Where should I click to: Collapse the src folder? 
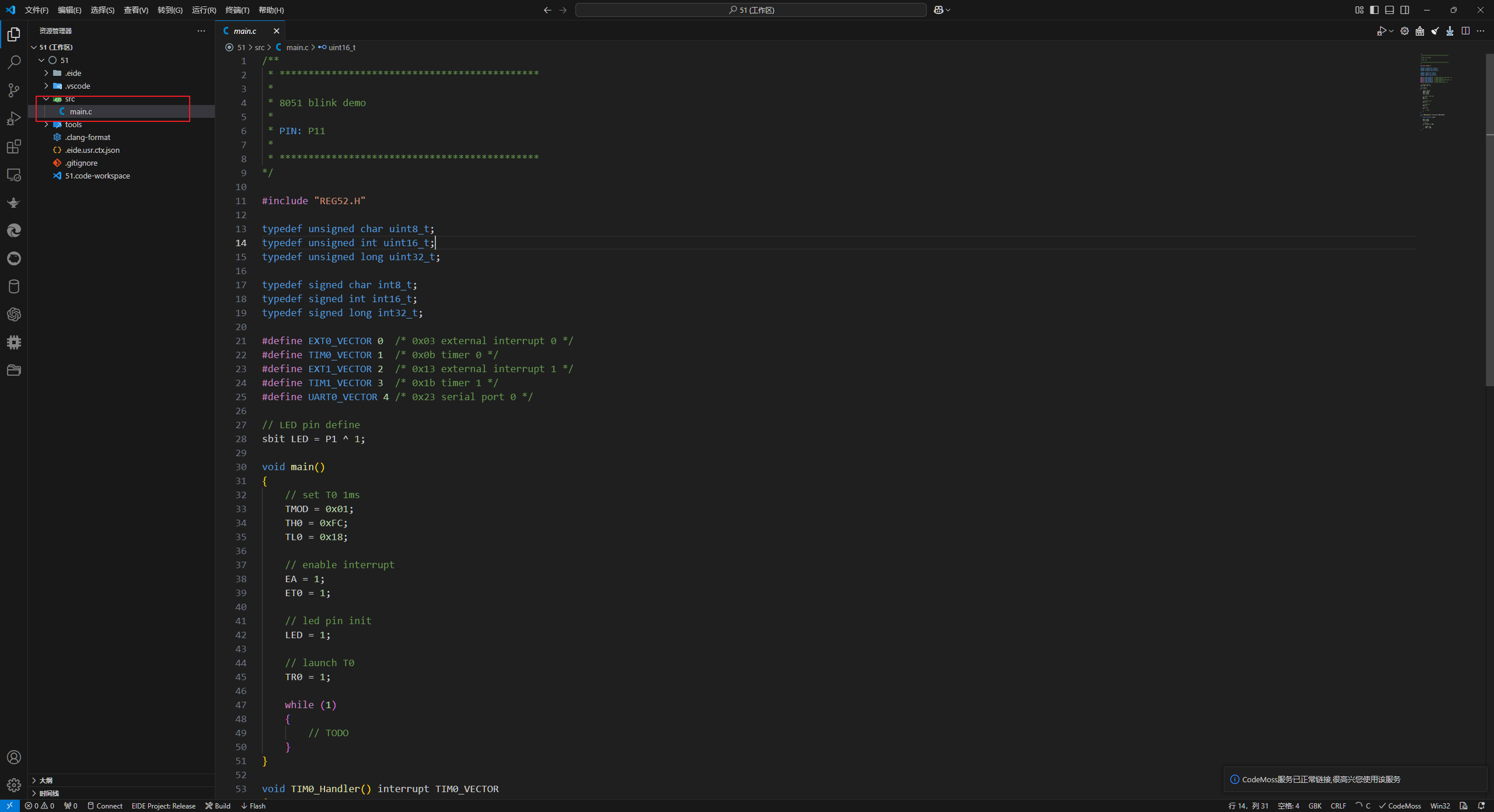[x=46, y=99]
